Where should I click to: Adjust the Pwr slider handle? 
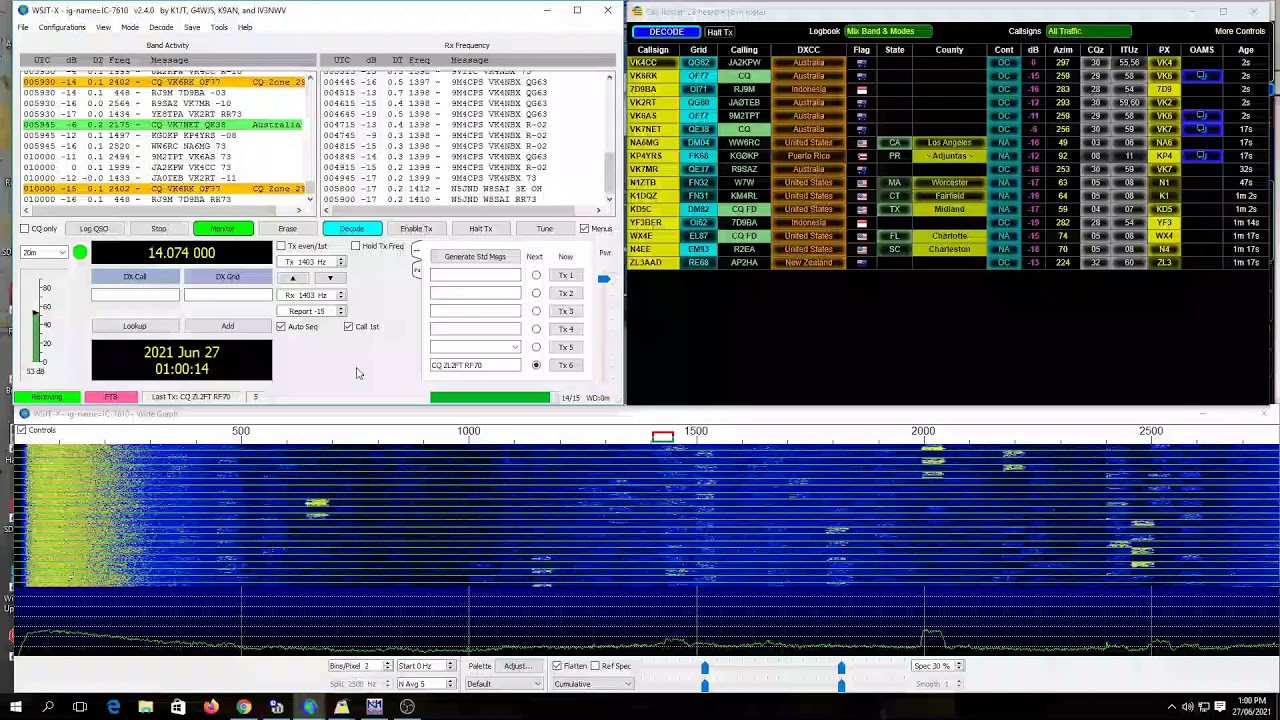pos(604,279)
